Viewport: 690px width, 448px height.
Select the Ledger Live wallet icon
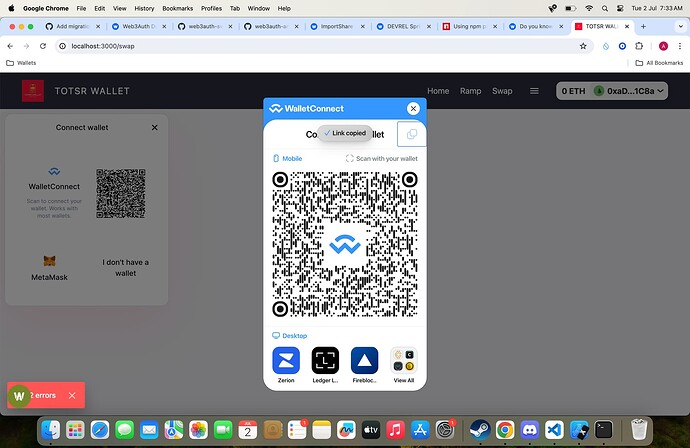[325, 360]
